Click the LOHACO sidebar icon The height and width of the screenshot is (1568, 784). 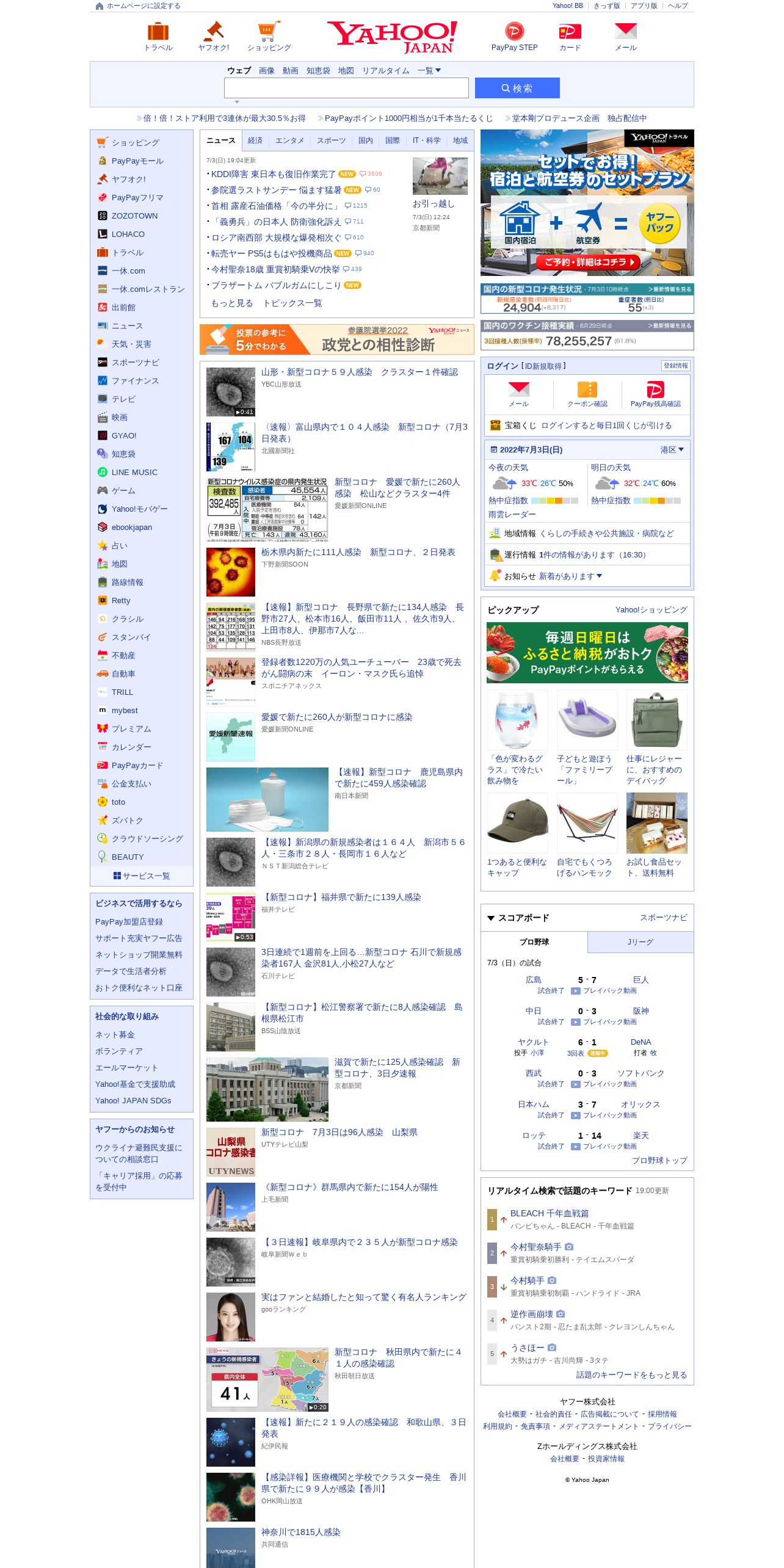click(103, 234)
